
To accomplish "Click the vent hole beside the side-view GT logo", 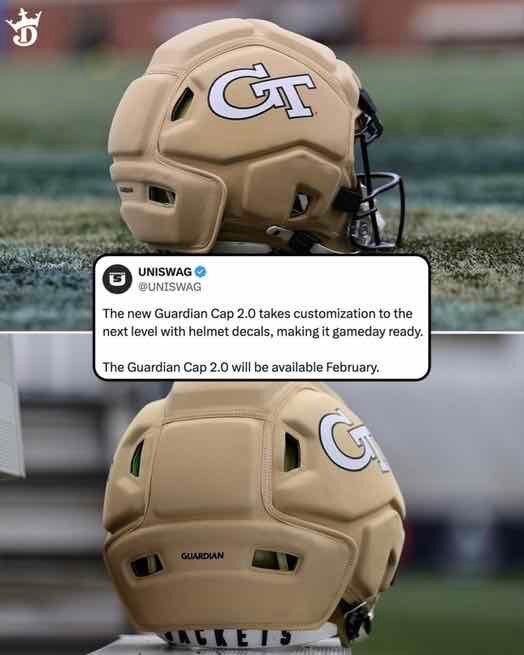I will (x=183, y=104).
